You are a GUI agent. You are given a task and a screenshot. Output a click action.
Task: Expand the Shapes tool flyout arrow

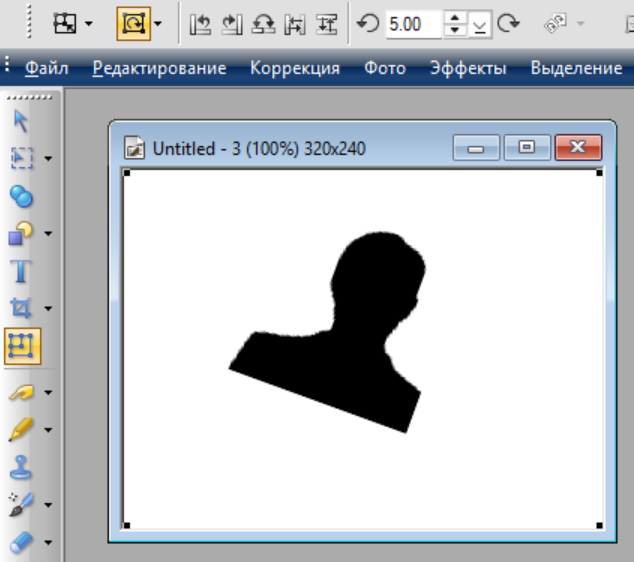[48, 233]
